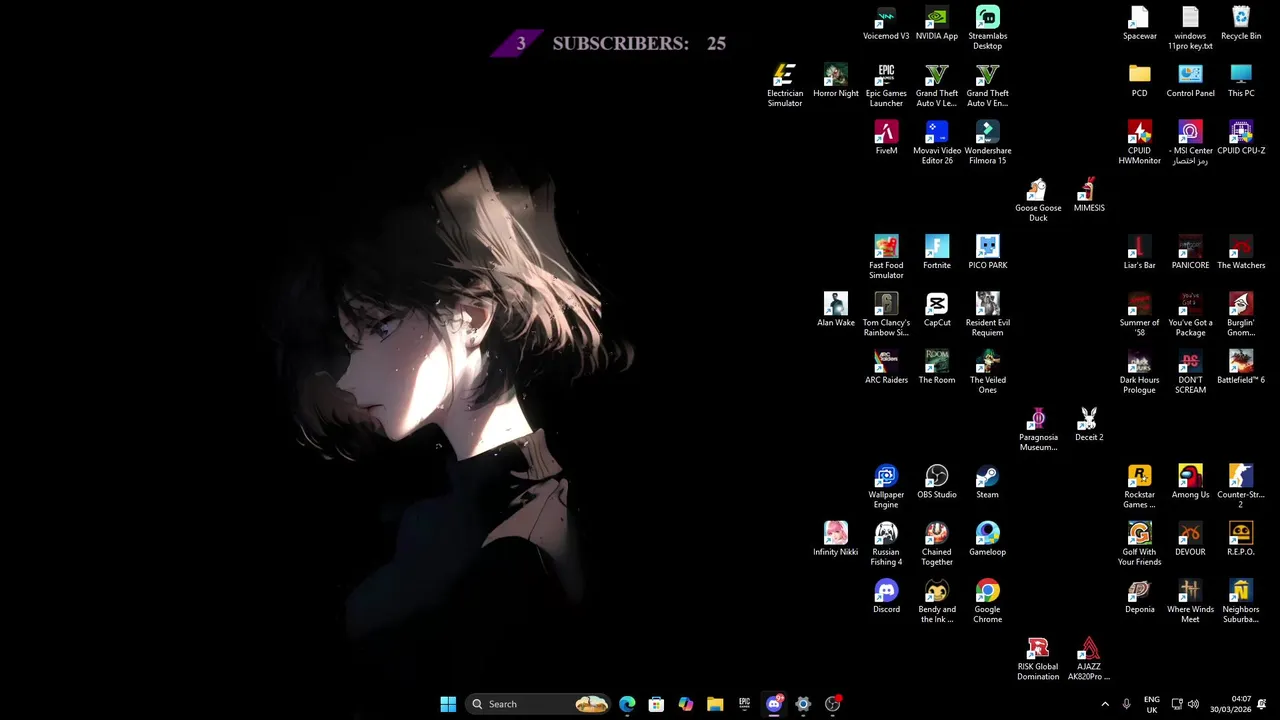This screenshot has height=720, width=1280.
Task: Select the This PC icon
Action: (x=1241, y=81)
